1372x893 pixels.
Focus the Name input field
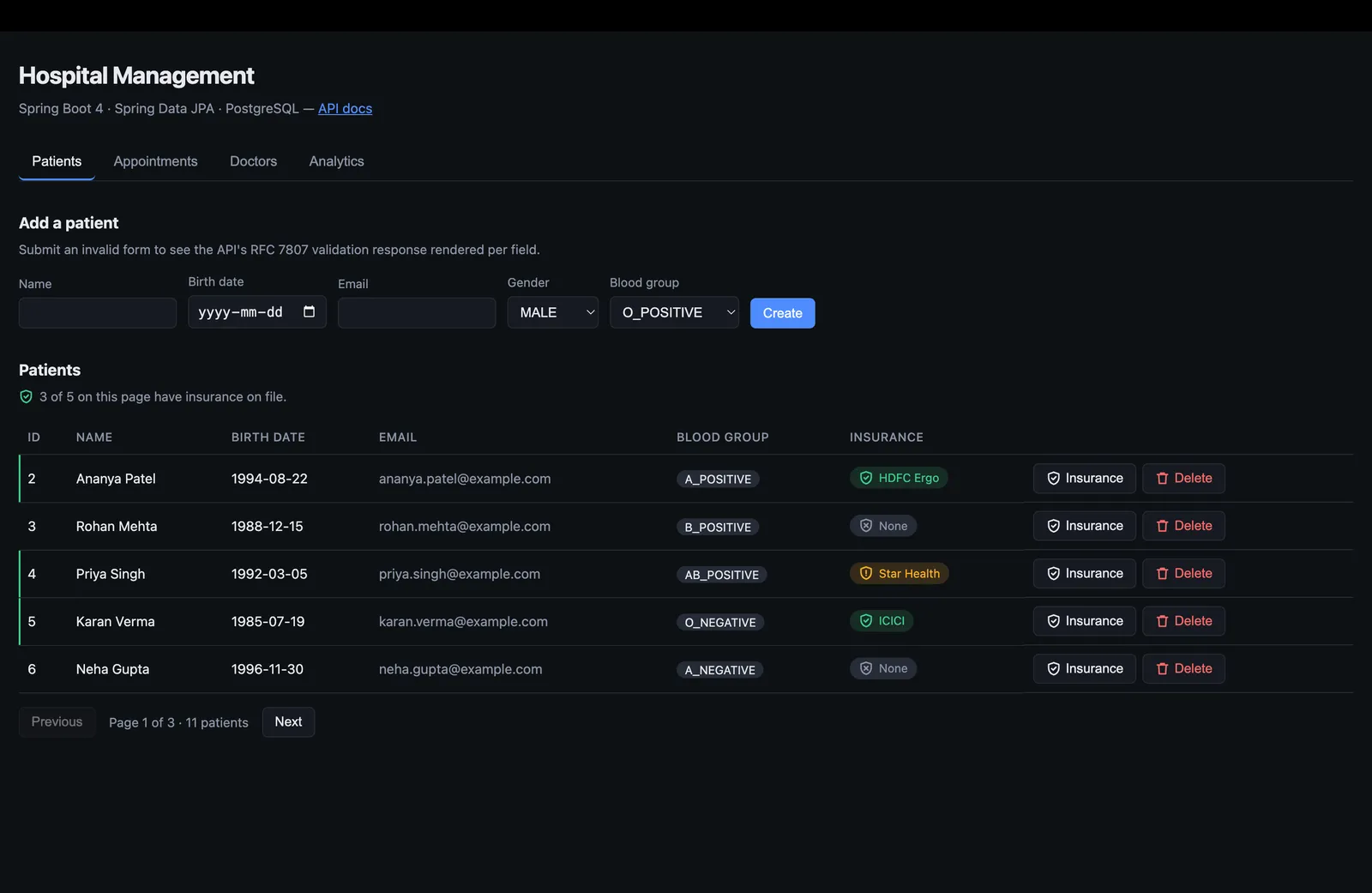tap(98, 313)
